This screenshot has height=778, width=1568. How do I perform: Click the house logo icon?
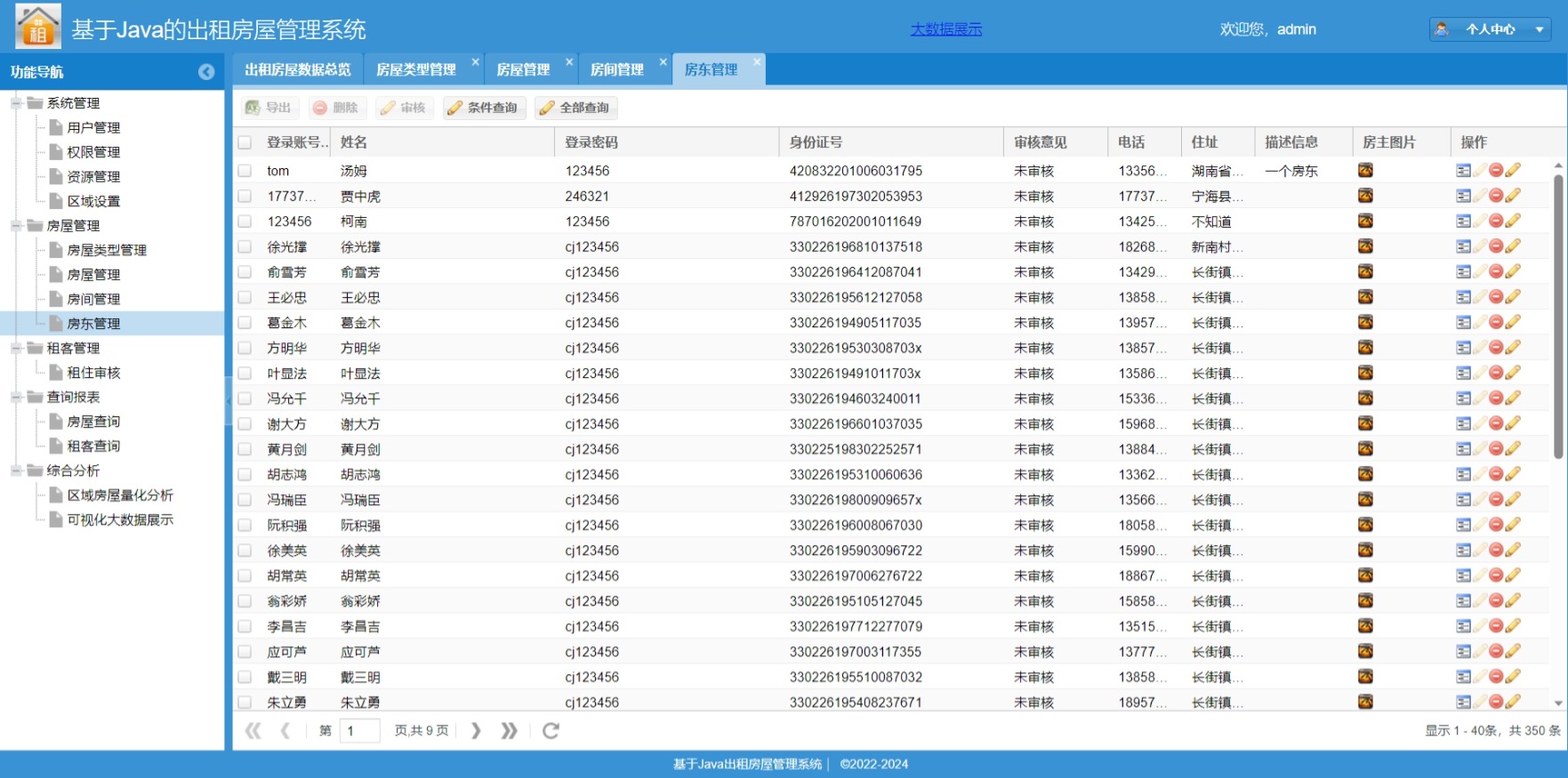point(38,26)
